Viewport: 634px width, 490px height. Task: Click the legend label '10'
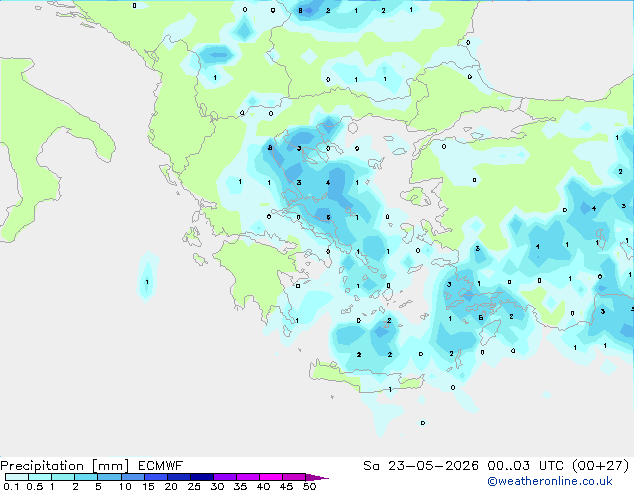click(125, 486)
